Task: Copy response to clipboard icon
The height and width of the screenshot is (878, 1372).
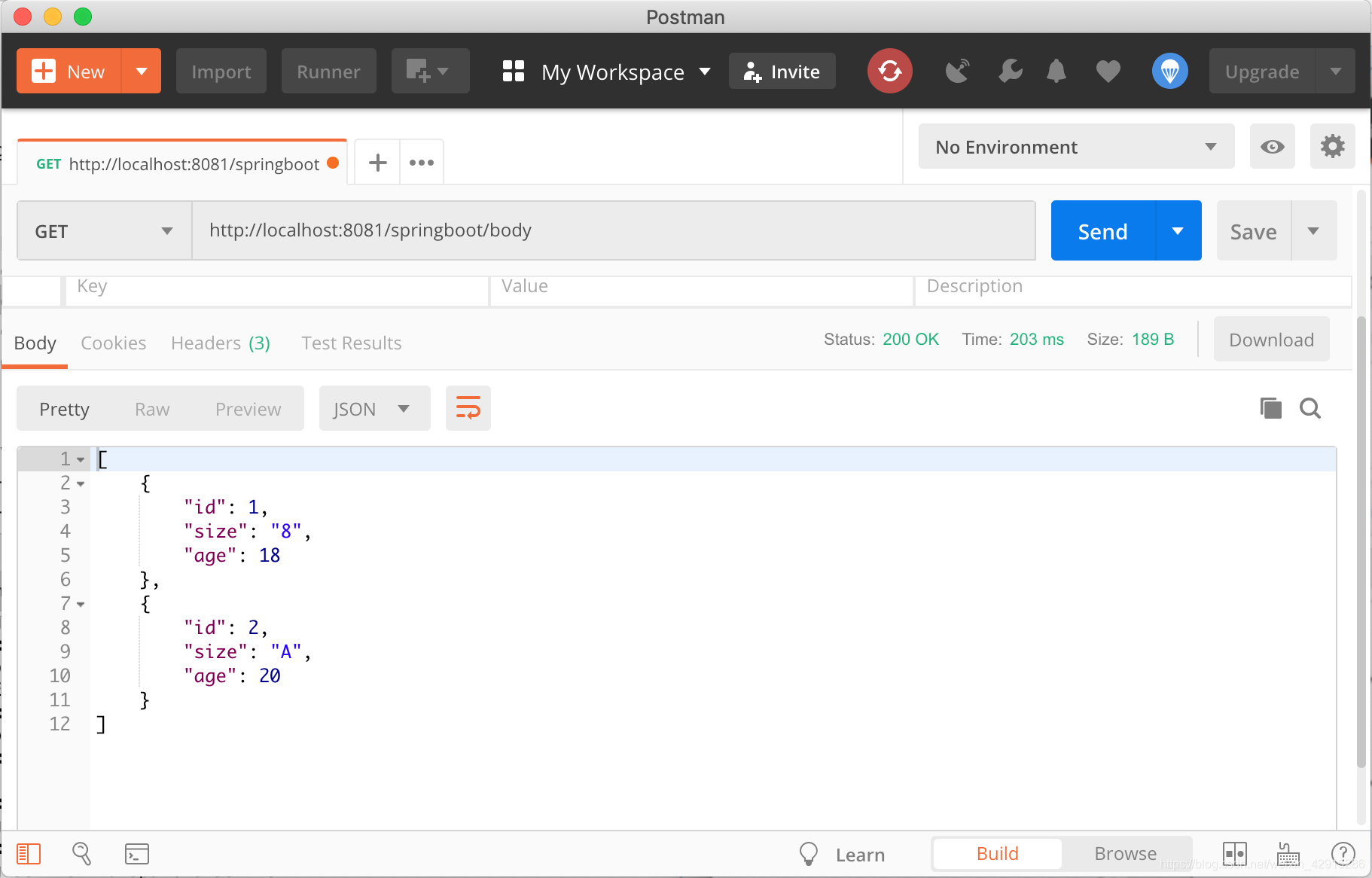Action: pyautogui.click(x=1270, y=408)
